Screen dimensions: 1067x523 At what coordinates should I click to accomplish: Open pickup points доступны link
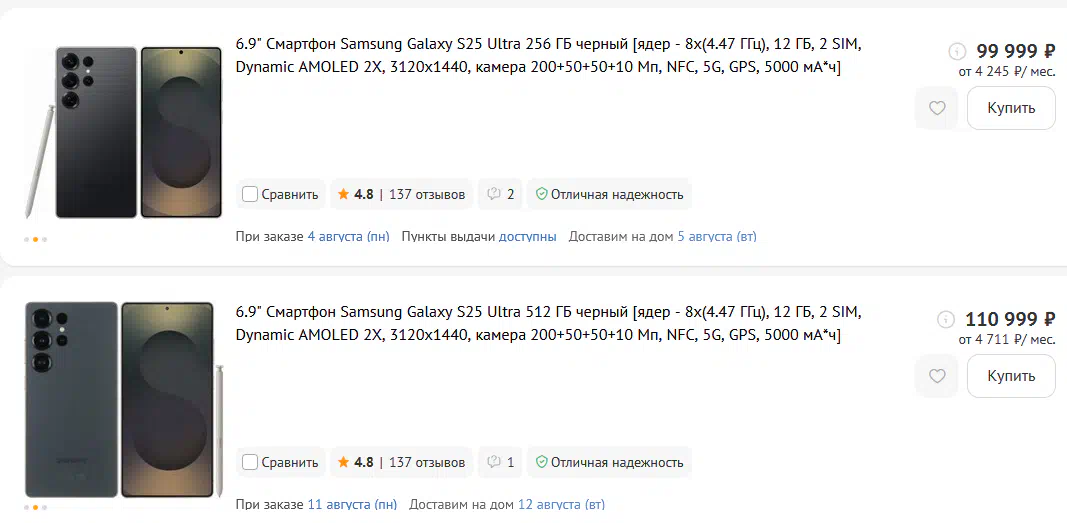[x=527, y=237]
